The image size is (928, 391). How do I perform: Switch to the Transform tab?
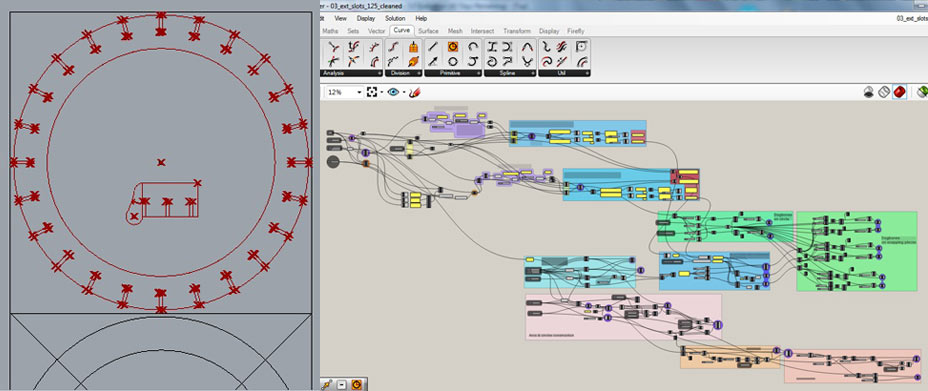click(x=518, y=31)
